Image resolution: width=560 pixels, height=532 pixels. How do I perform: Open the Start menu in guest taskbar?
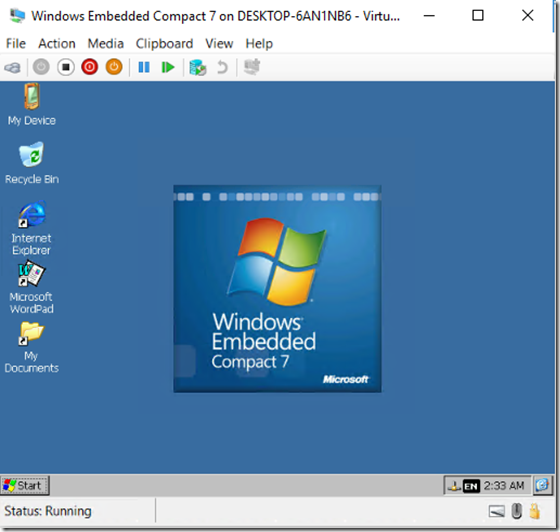pos(24,486)
